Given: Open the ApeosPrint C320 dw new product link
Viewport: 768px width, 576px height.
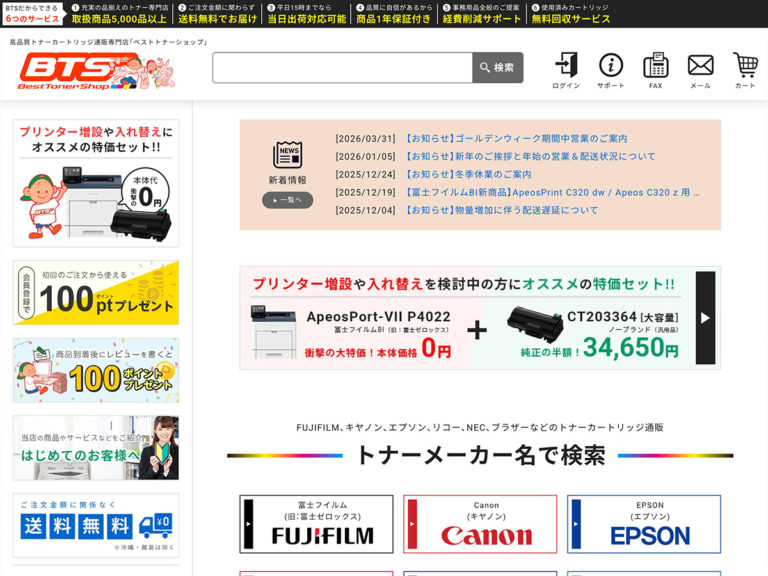Looking at the screenshot, I should (552, 192).
